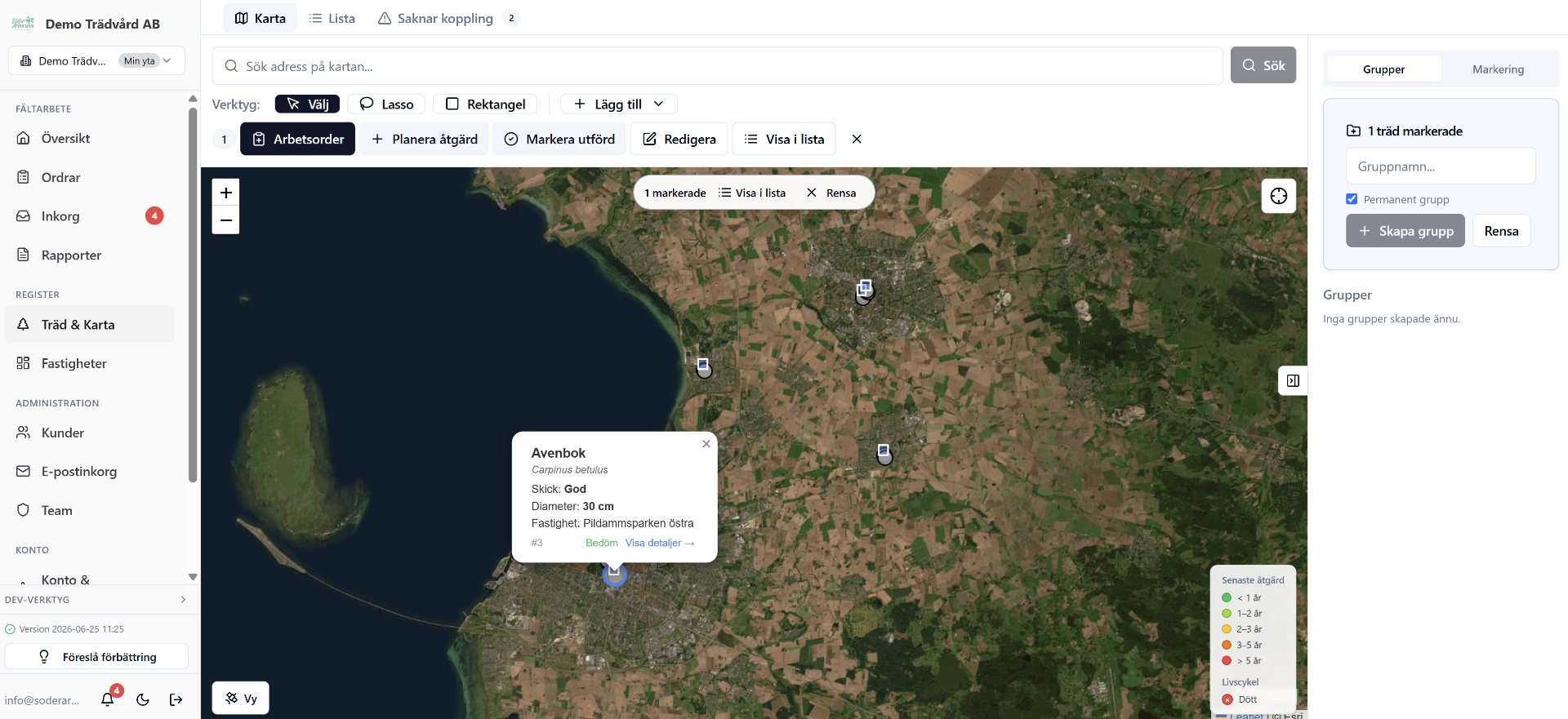The height and width of the screenshot is (719, 1568).
Task: Close the Avenbok tree popup
Action: pos(706,444)
